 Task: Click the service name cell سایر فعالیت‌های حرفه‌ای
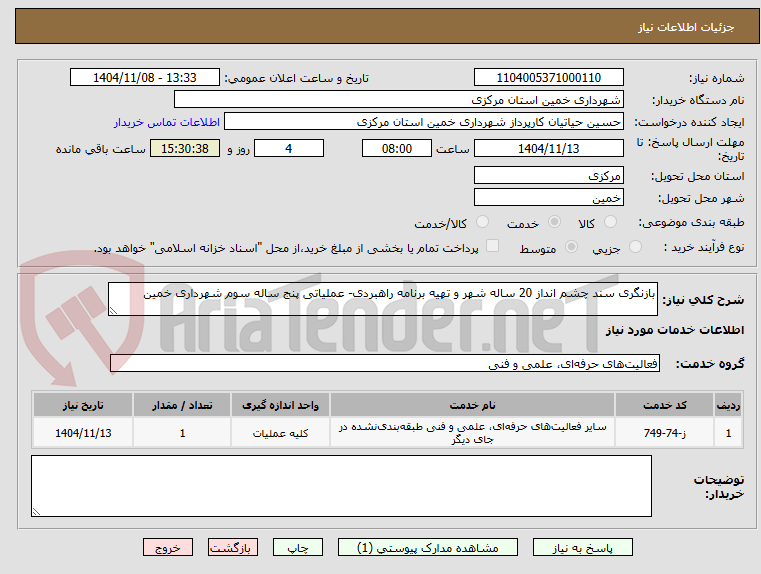click(x=472, y=433)
